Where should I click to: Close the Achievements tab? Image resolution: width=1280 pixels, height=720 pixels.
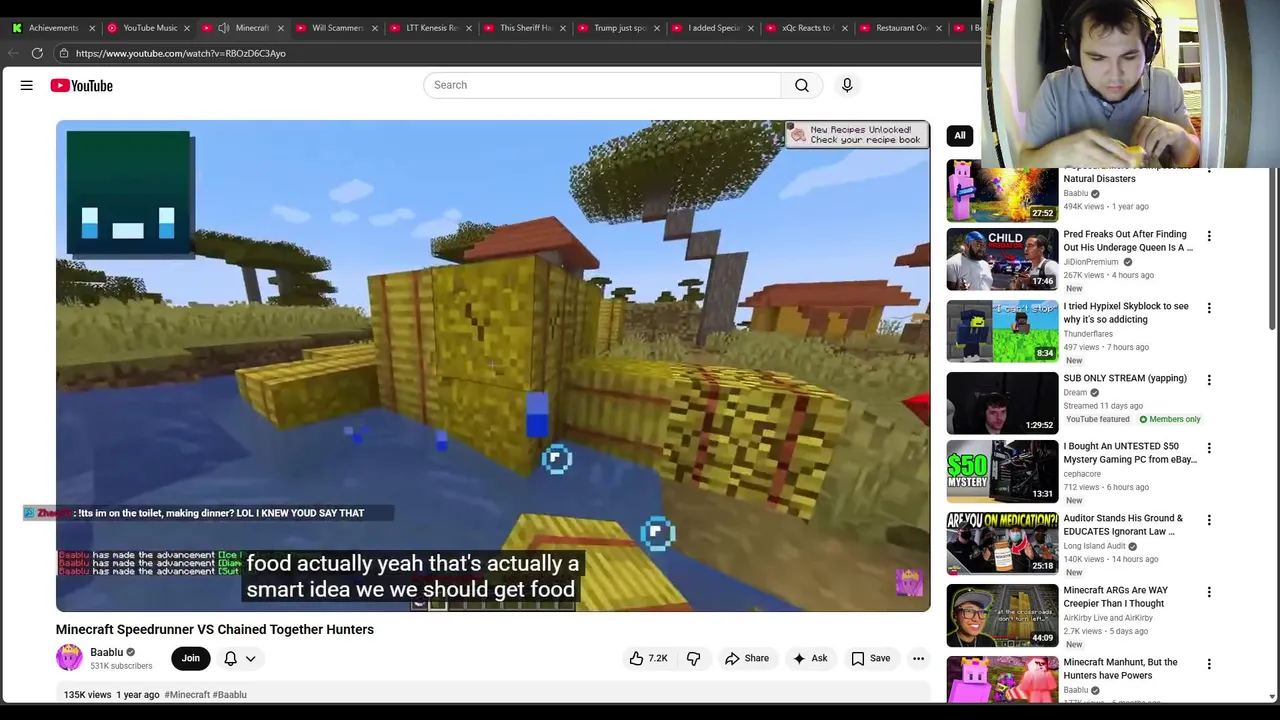[92, 28]
